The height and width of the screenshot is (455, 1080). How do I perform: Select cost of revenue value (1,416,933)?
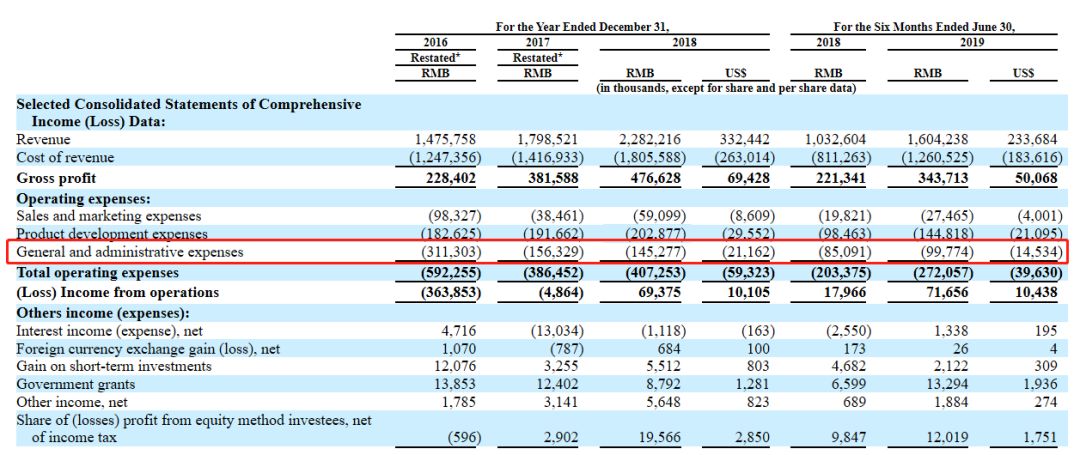point(547,158)
